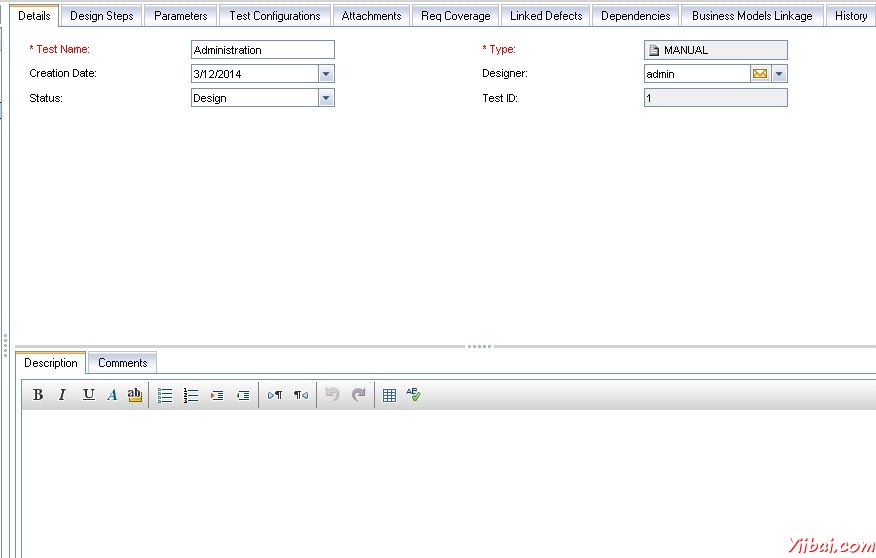Toggle bold formatting in description editor
The width and height of the screenshot is (876, 558).
pos(38,395)
